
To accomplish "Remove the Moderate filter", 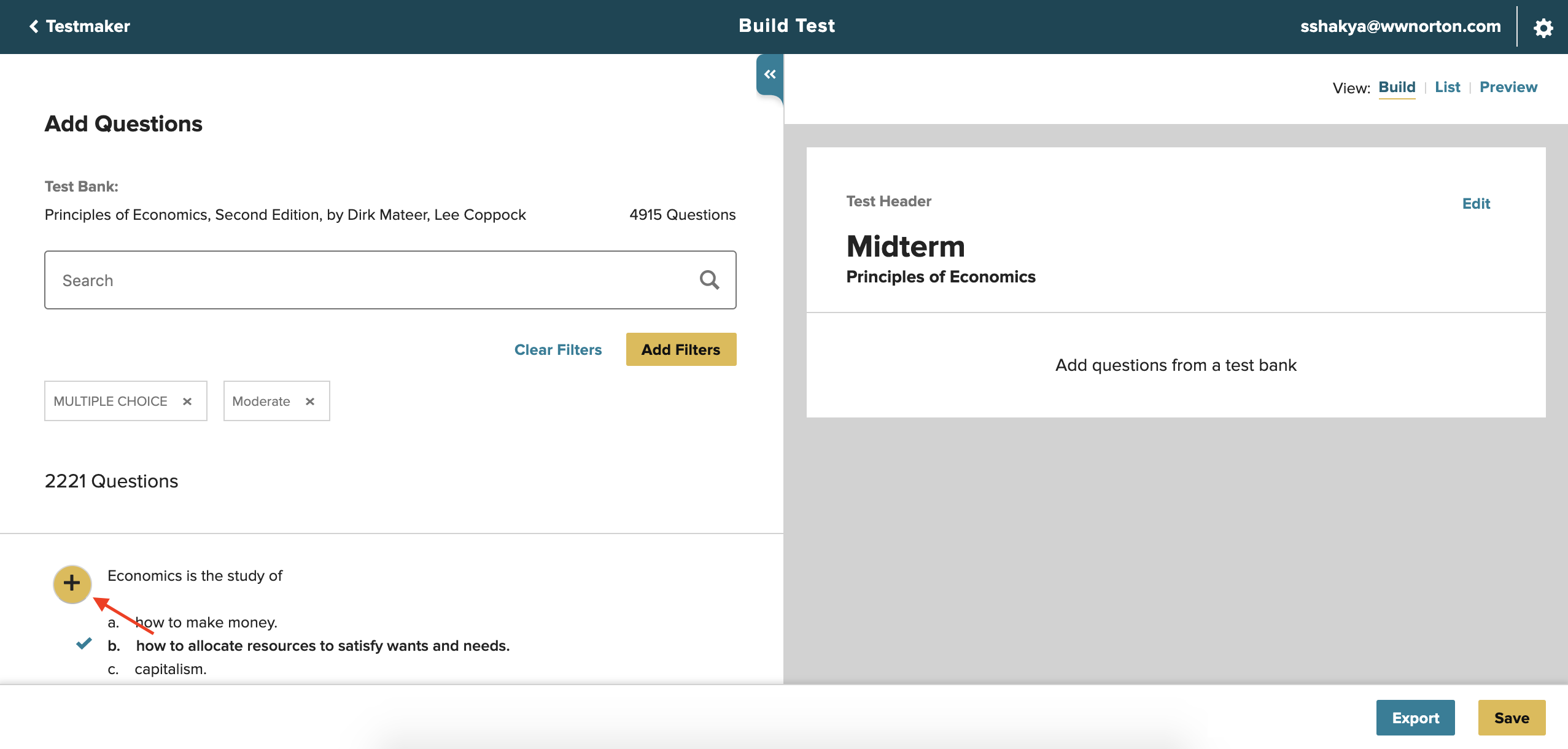I will [x=310, y=402].
